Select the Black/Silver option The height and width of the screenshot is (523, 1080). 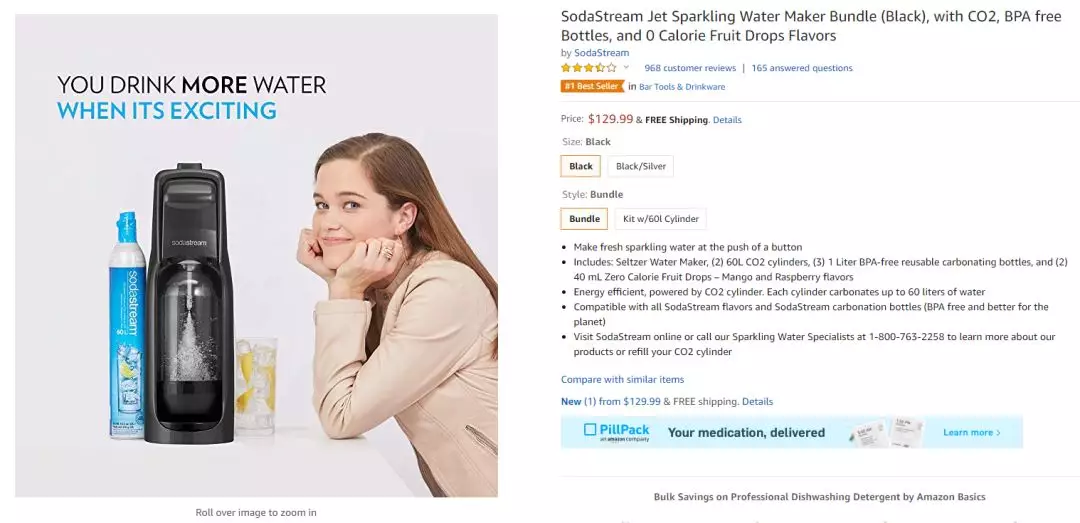(641, 166)
